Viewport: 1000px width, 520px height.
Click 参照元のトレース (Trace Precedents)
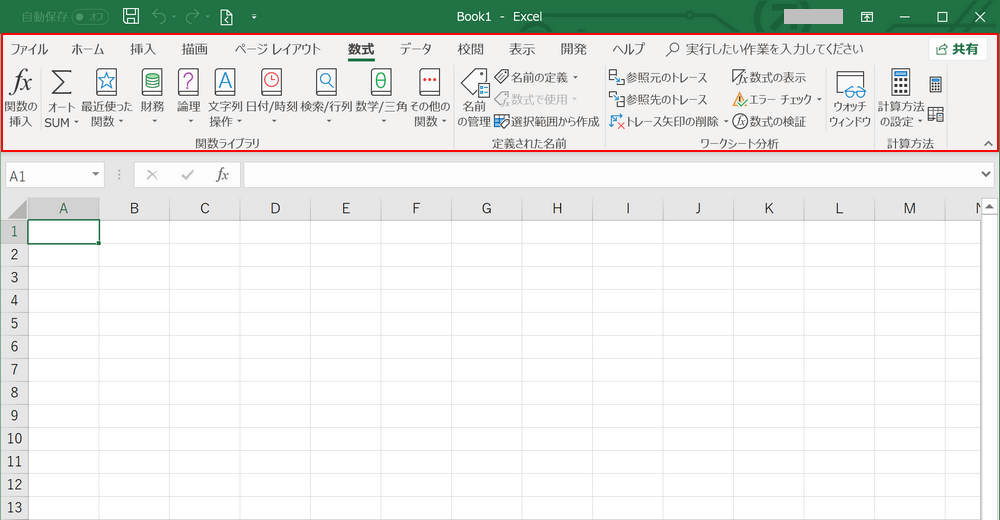pos(658,77)
